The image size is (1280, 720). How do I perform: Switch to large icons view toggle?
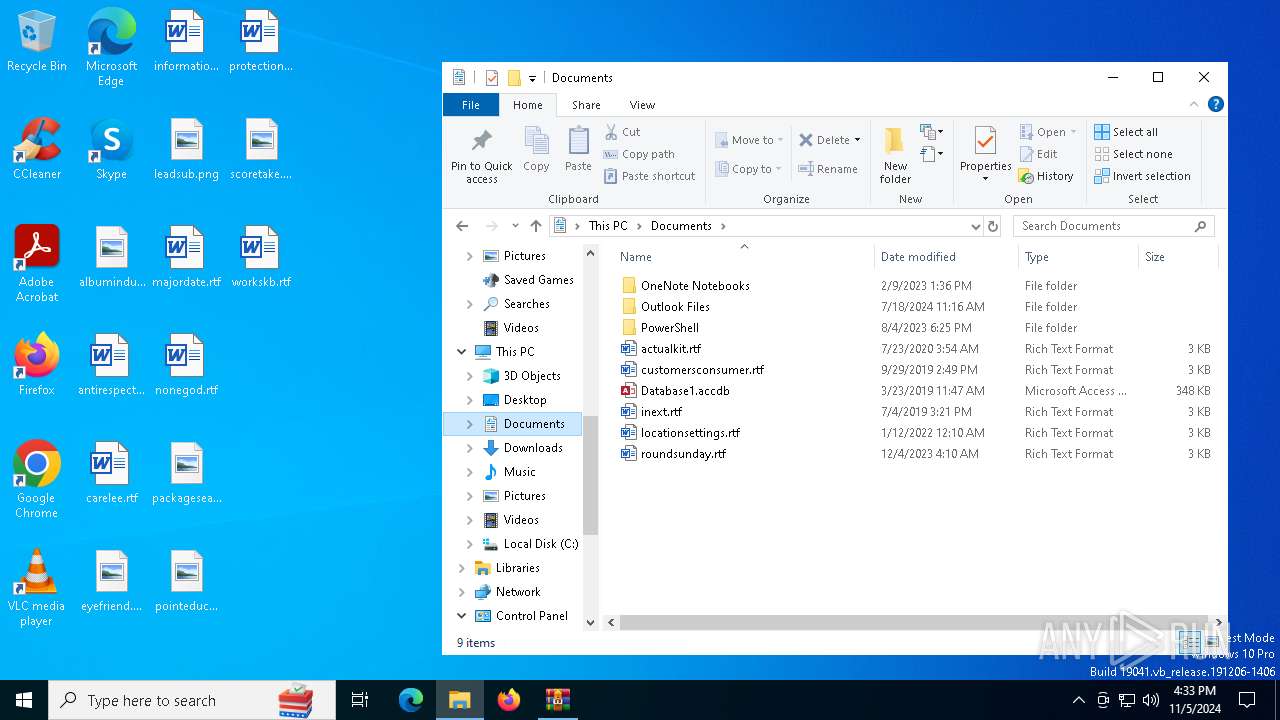click(x=1212, y=643)
